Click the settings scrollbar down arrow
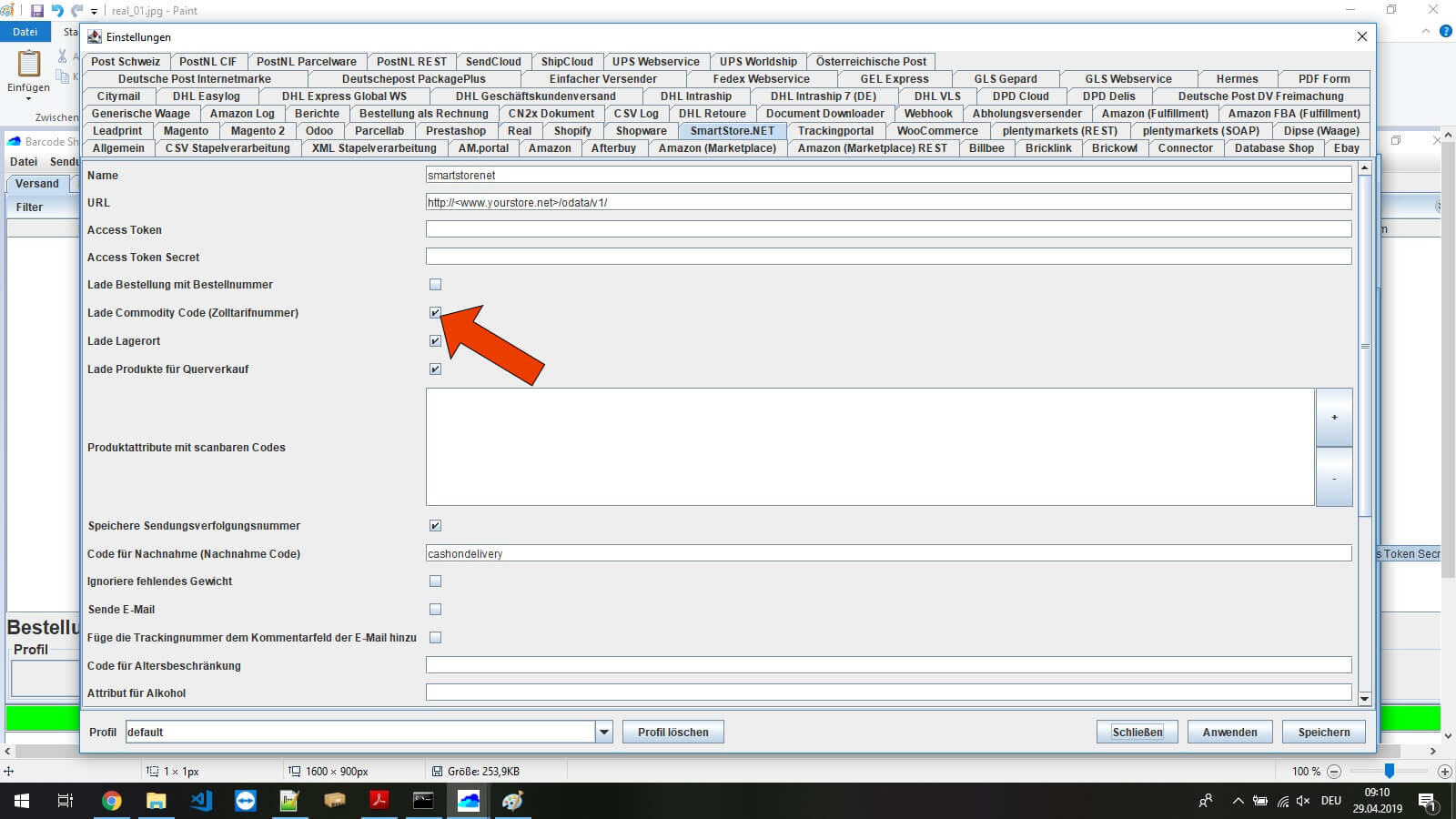The image size is (1456, 819). coord(1364,699)
